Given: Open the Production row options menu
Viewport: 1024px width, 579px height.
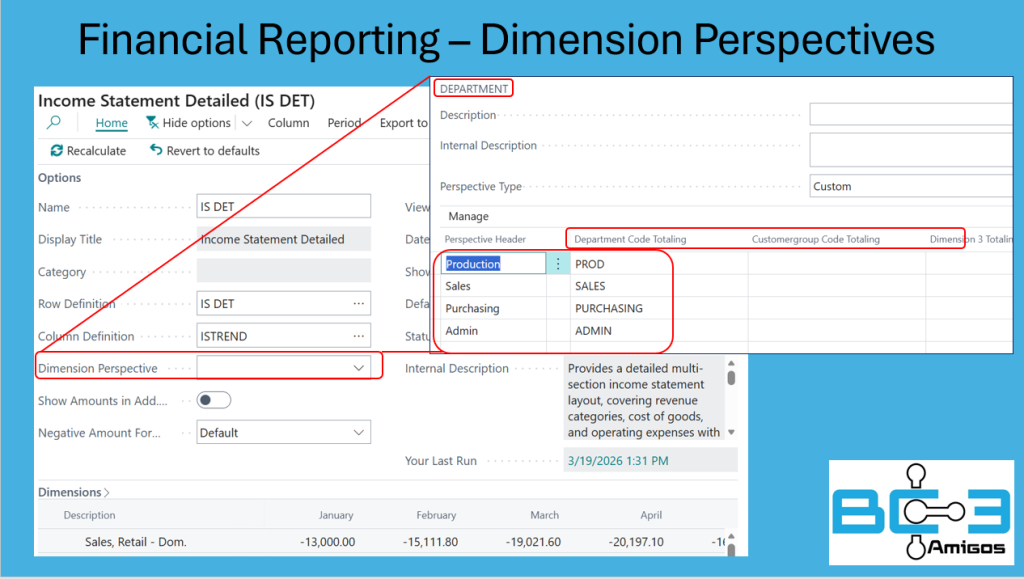Looking at the screenshot, I should point(558,264).
